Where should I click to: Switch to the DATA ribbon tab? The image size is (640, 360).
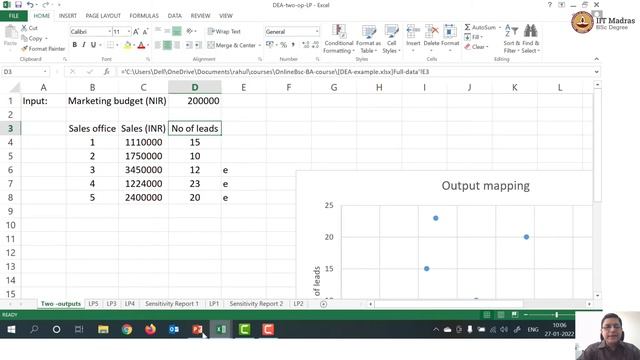click(x=175, y=16)
